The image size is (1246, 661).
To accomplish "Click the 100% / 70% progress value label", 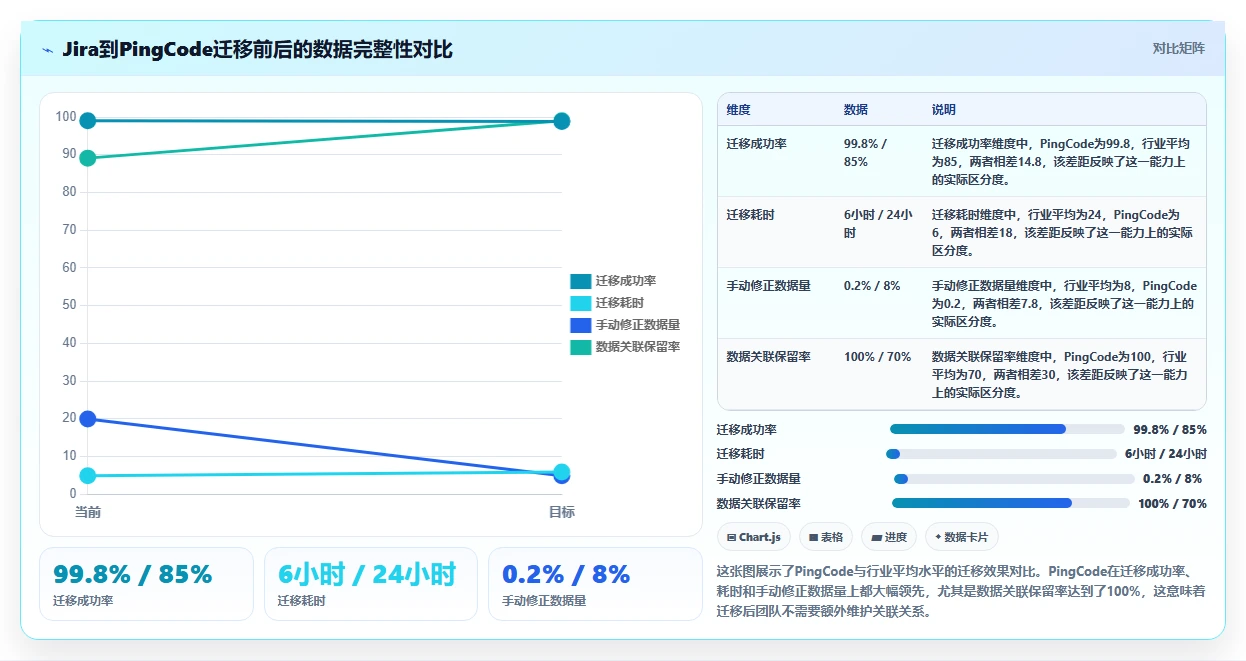I will pos(1172,504).
